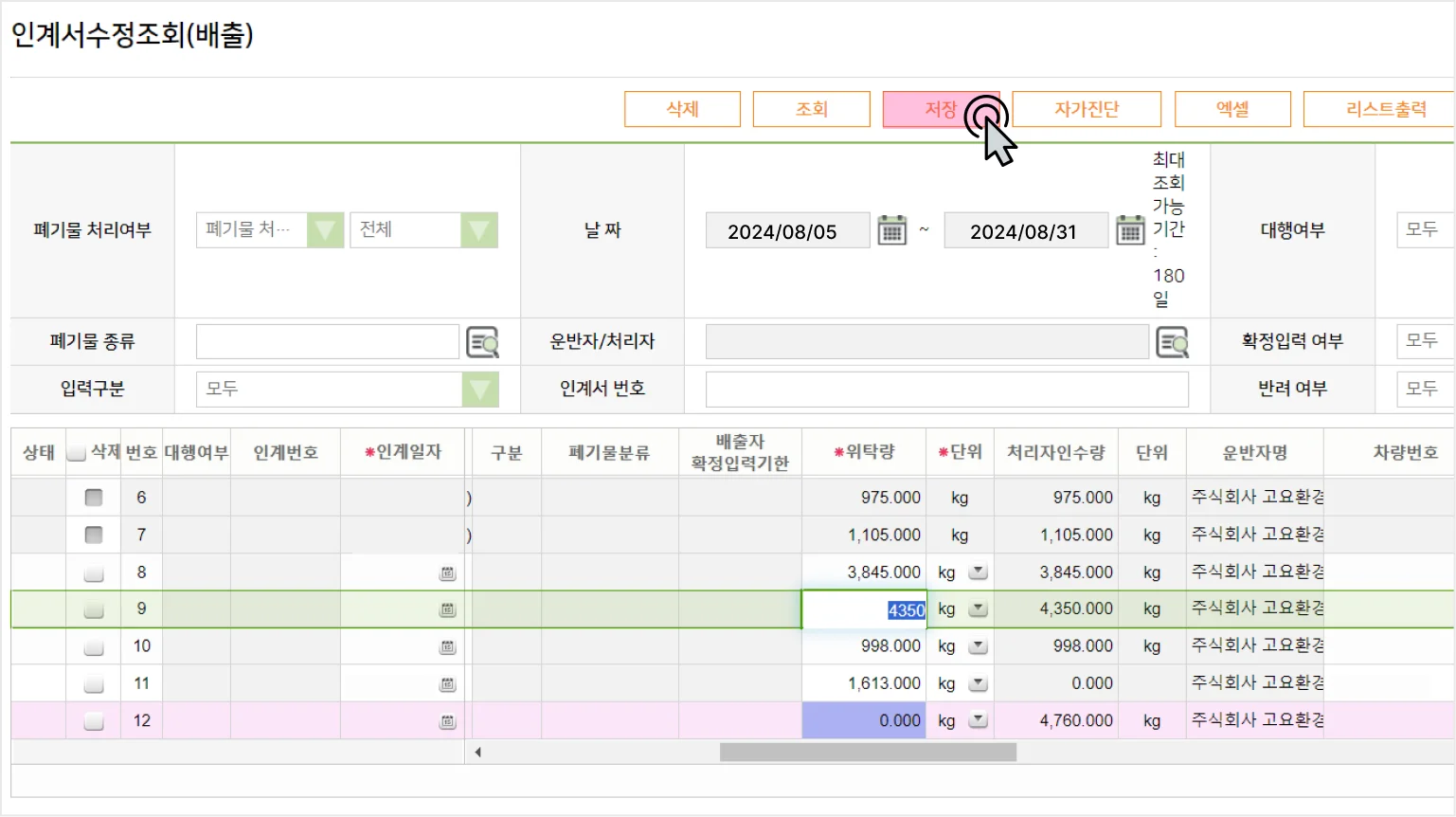Open the 폐기물 처리여부 dropdown
This screenshot has width=1456, height=817.
325,229
